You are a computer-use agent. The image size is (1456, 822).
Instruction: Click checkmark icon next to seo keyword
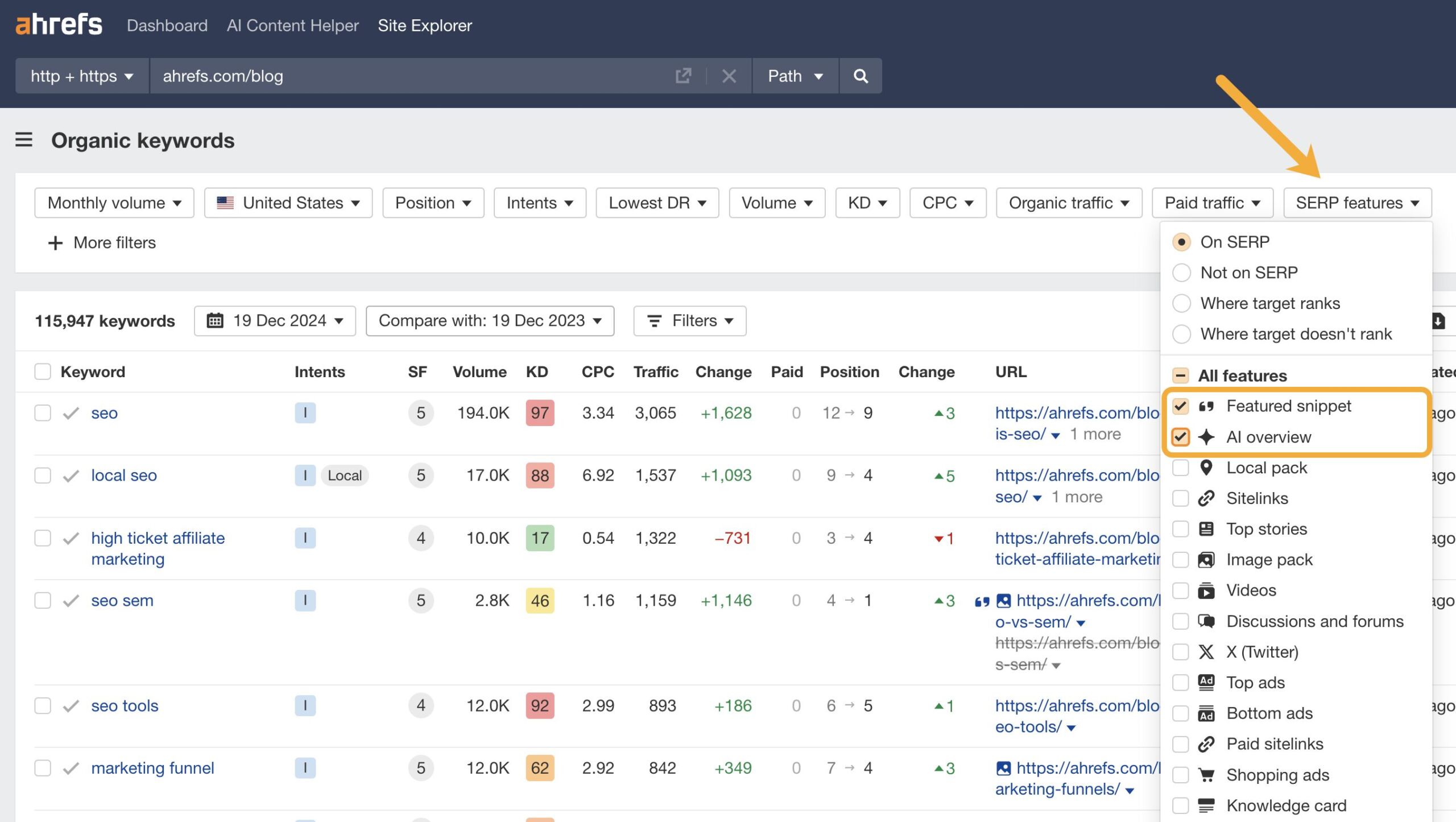click(71, 413)
